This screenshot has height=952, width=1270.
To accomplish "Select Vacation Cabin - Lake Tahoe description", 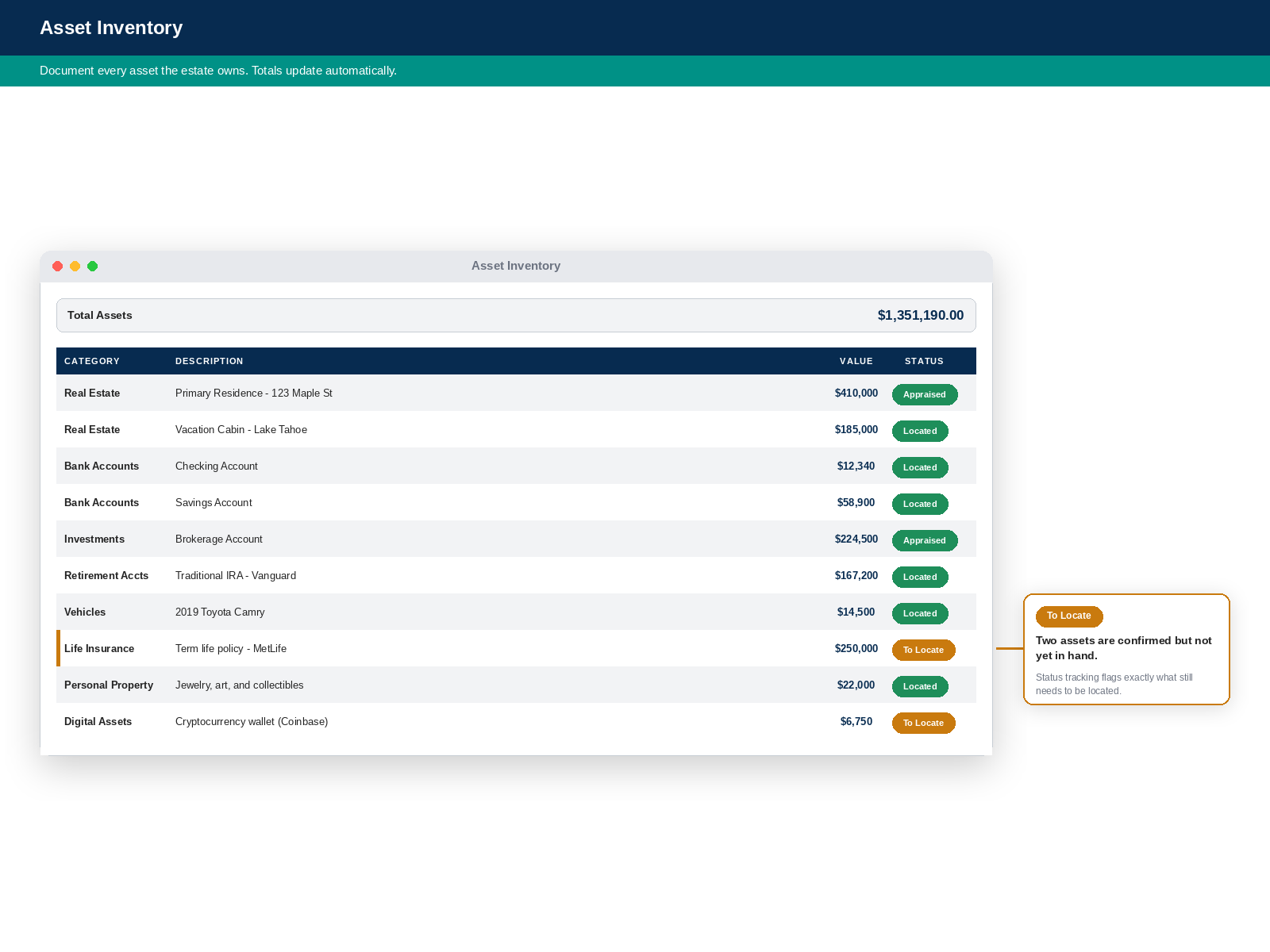I will [x=241, y=430].
